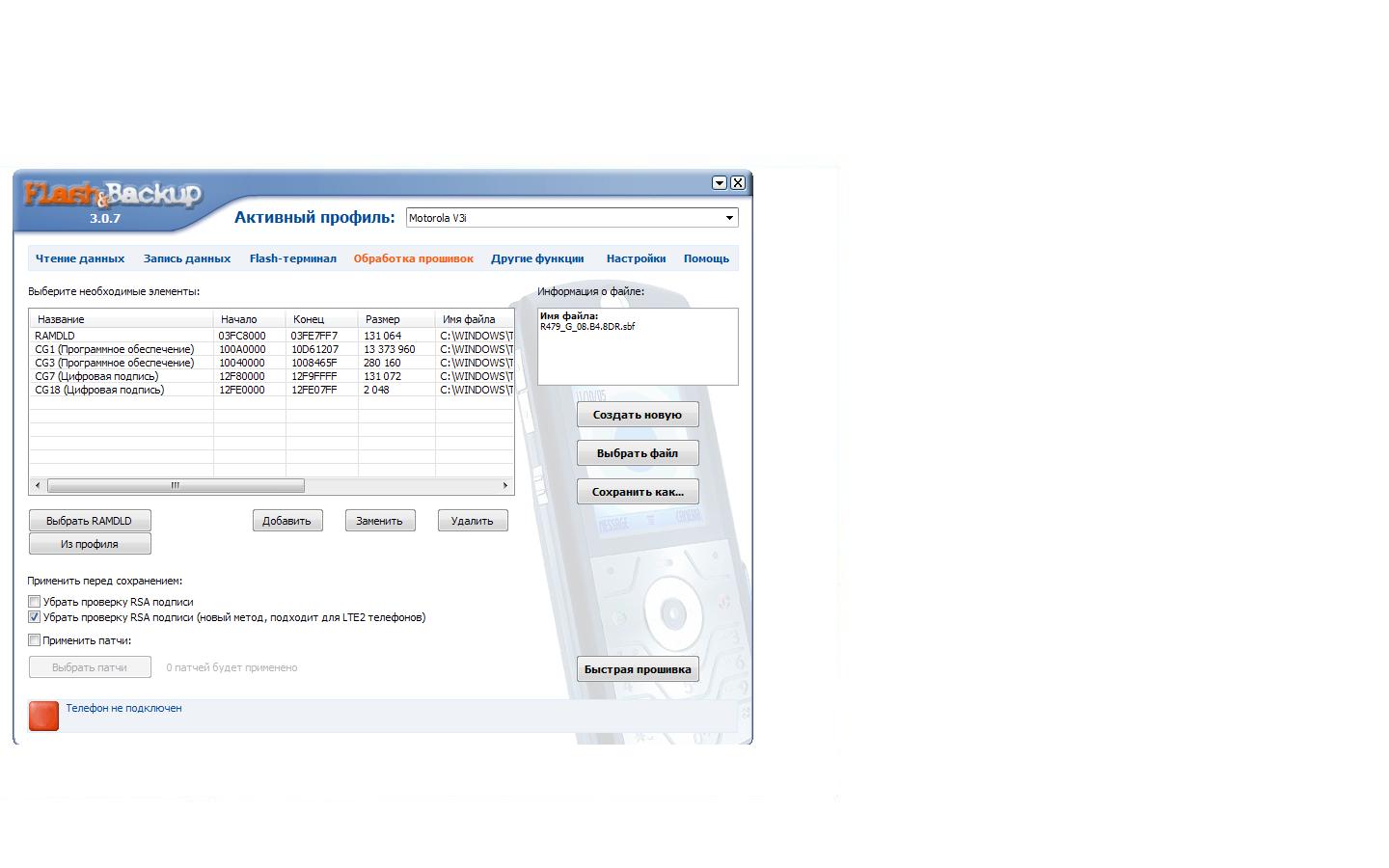Sort by the Начало column header
This screenshot has height=868, width=1389.
pyautogui.click(x=250, y=319)
